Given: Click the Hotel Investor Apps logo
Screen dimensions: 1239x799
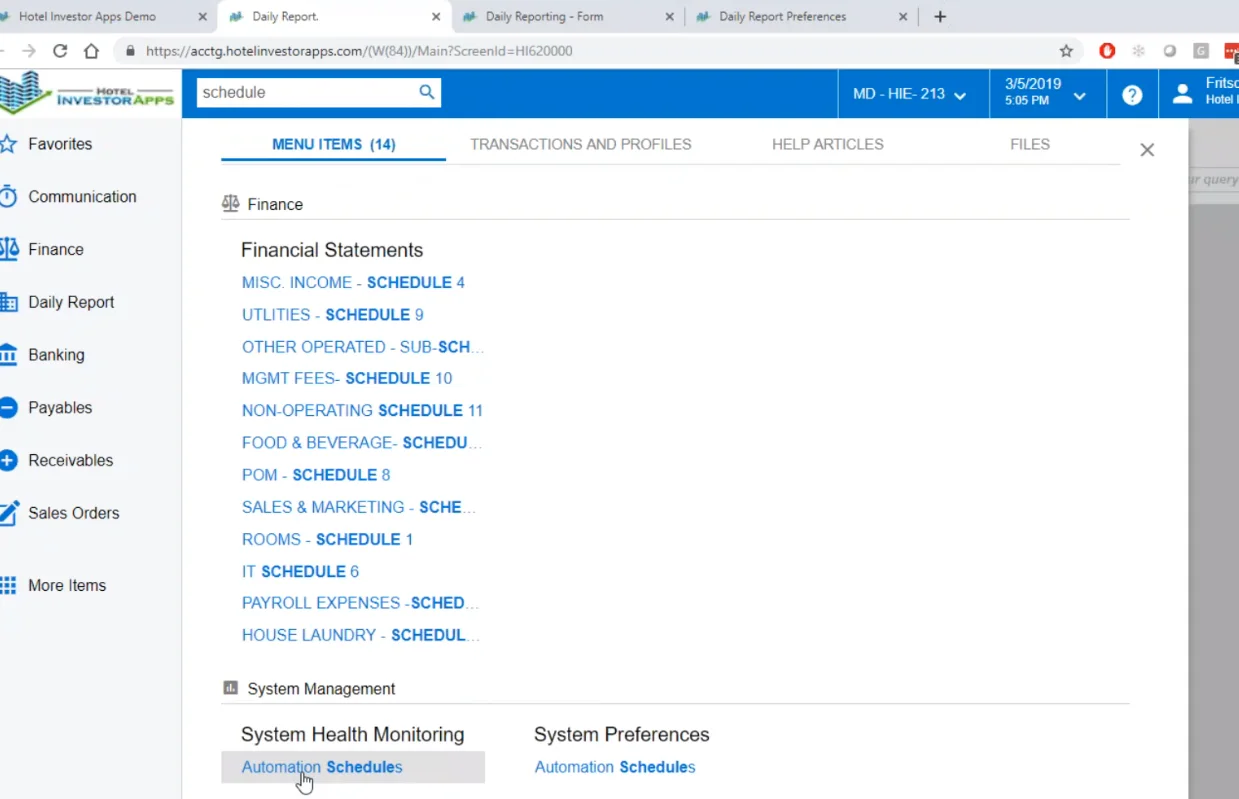Looking at the screenshot, I should coord(88,94).
